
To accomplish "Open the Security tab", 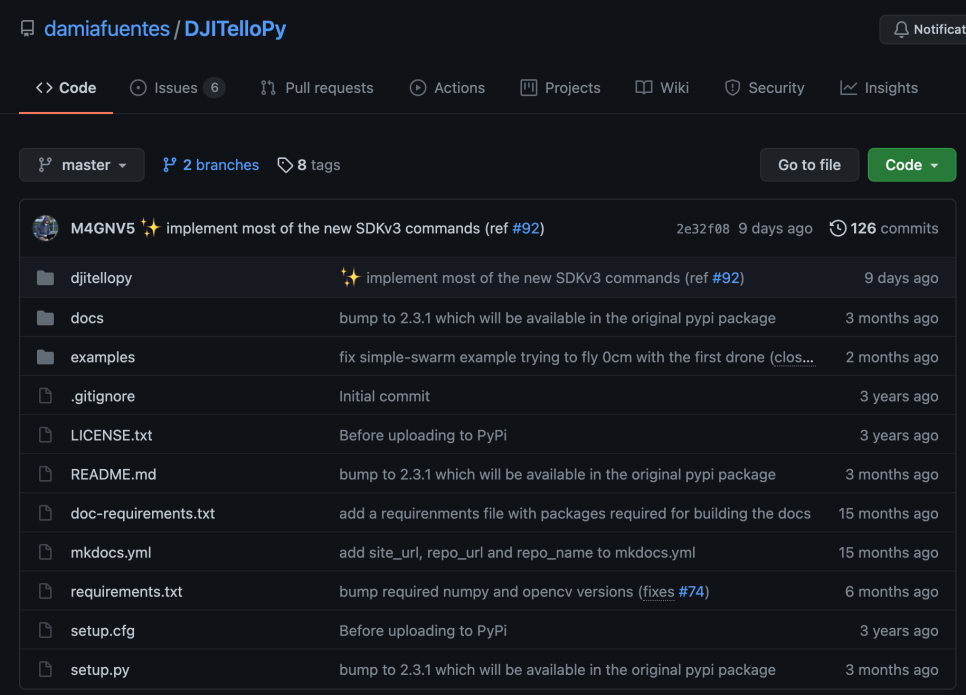I will (765, 88).
